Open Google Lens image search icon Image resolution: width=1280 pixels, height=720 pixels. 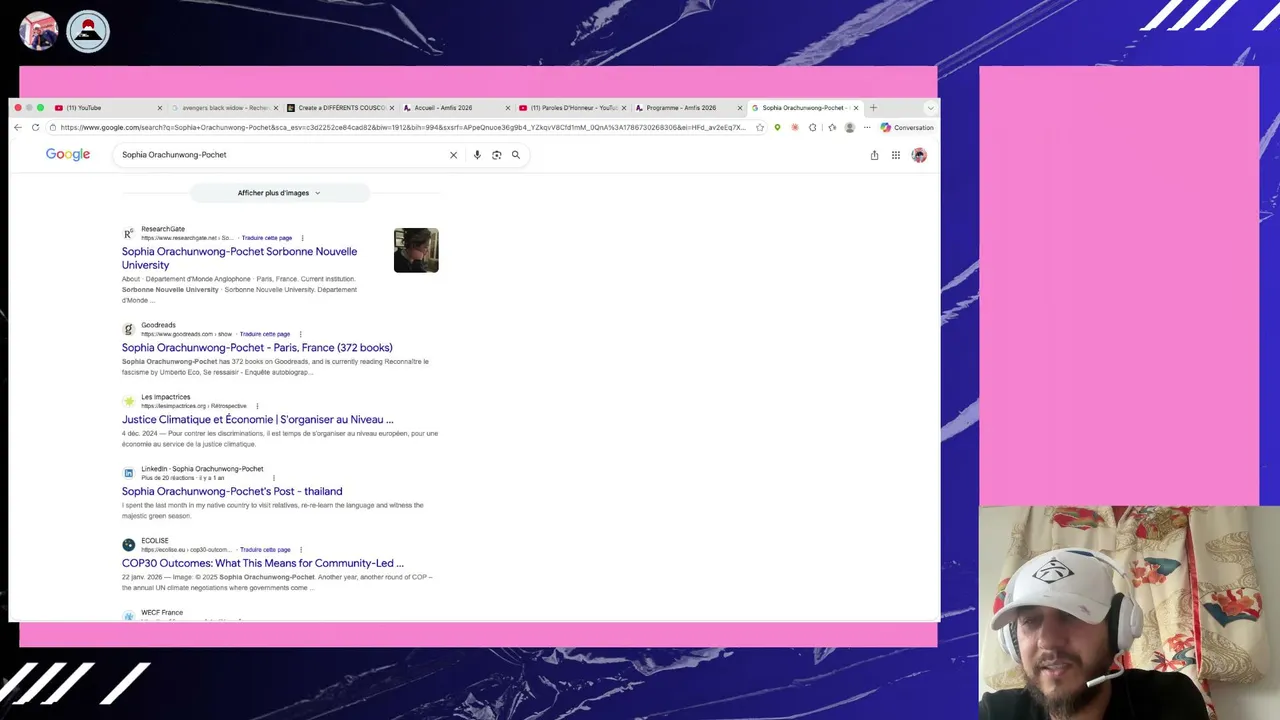point(496,155)
